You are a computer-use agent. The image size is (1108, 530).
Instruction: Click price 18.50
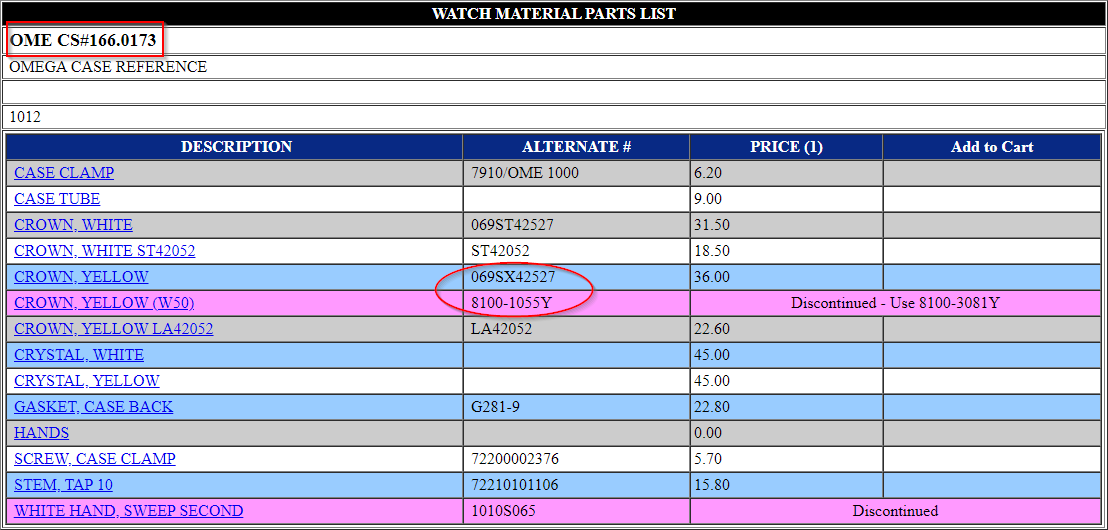pyautogui.click(x=713, y=251)
